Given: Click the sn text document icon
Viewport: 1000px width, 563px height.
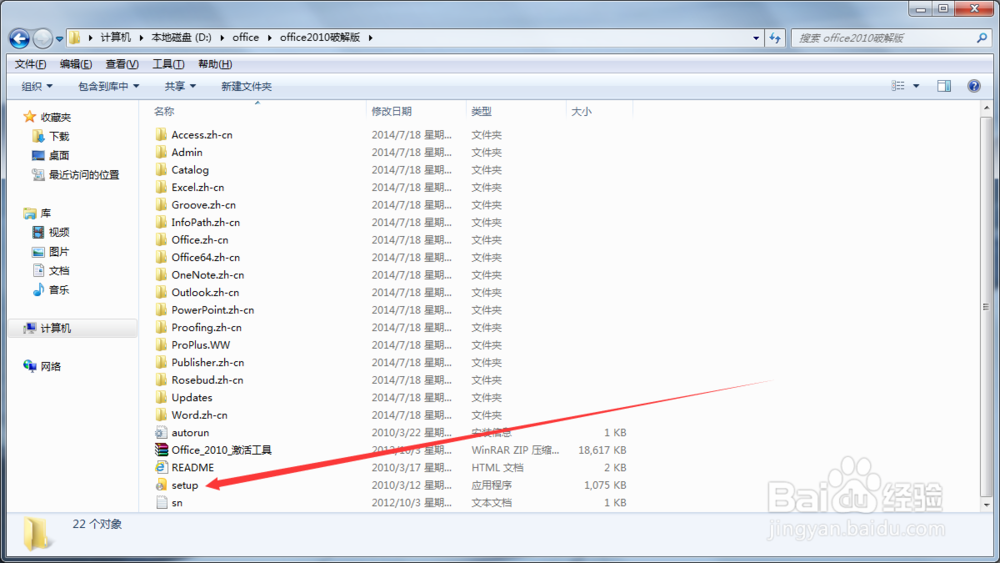Looking at the screenshot, I should click(161, 502).
